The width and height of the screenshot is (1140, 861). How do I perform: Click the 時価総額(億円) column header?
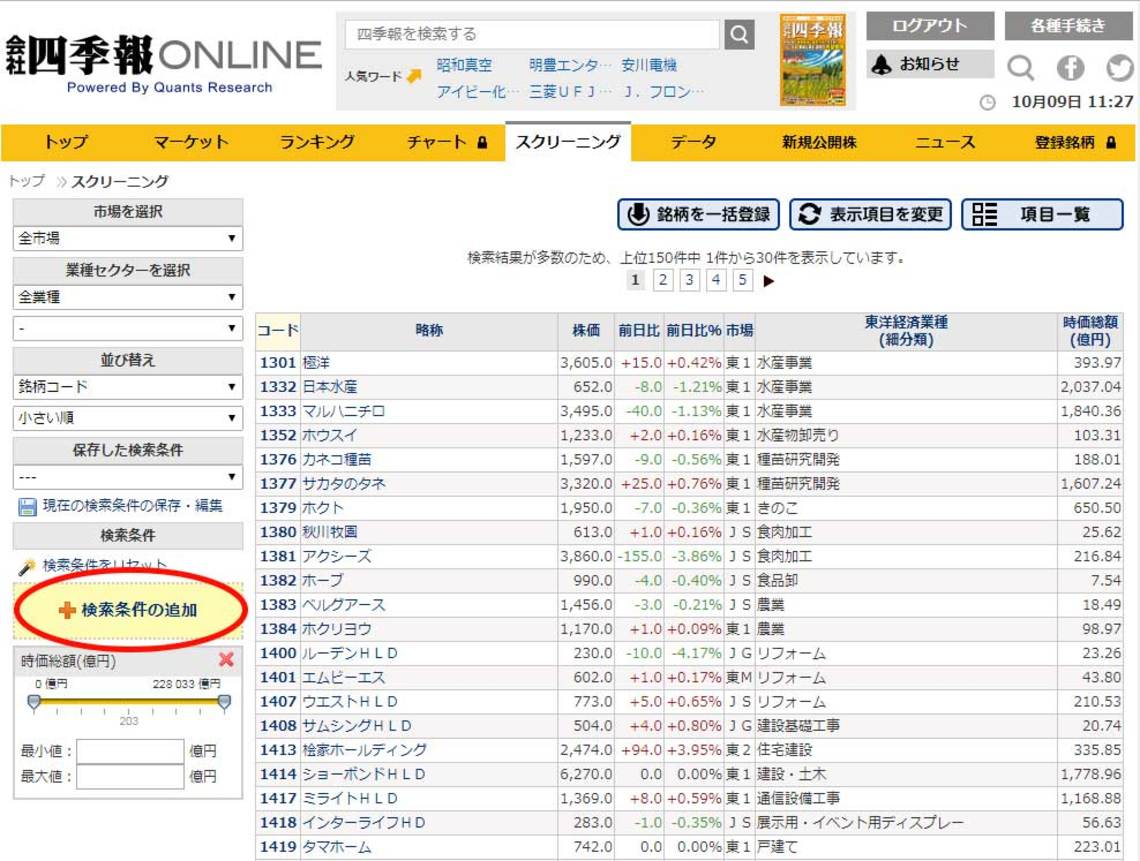(1090, 331)
